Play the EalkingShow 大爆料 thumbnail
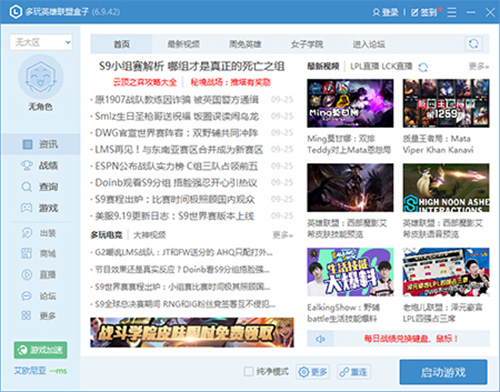The height and width of the screenshot is (392, 500). pos(350,272)
